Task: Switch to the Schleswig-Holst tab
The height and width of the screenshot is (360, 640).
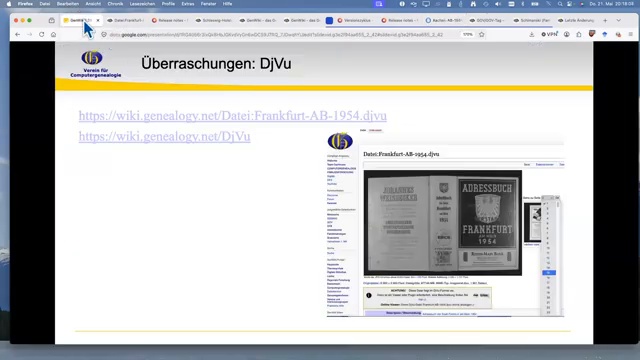Action: pos(214,20)
